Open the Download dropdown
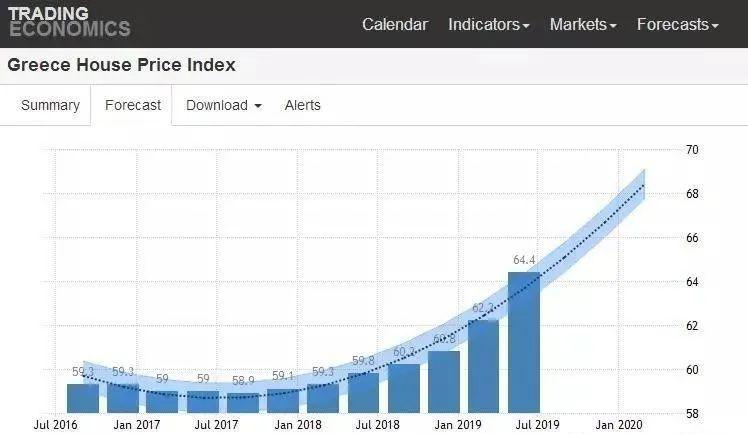 pos(224,105)
